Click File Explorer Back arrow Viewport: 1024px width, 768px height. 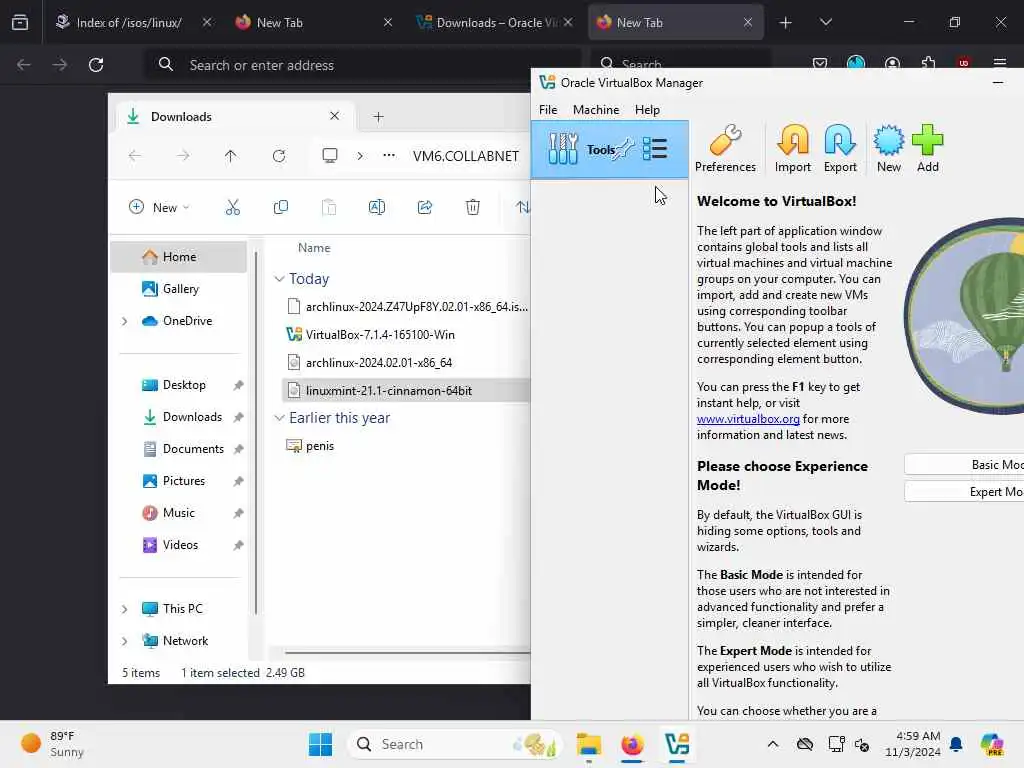tap(135, 155)
